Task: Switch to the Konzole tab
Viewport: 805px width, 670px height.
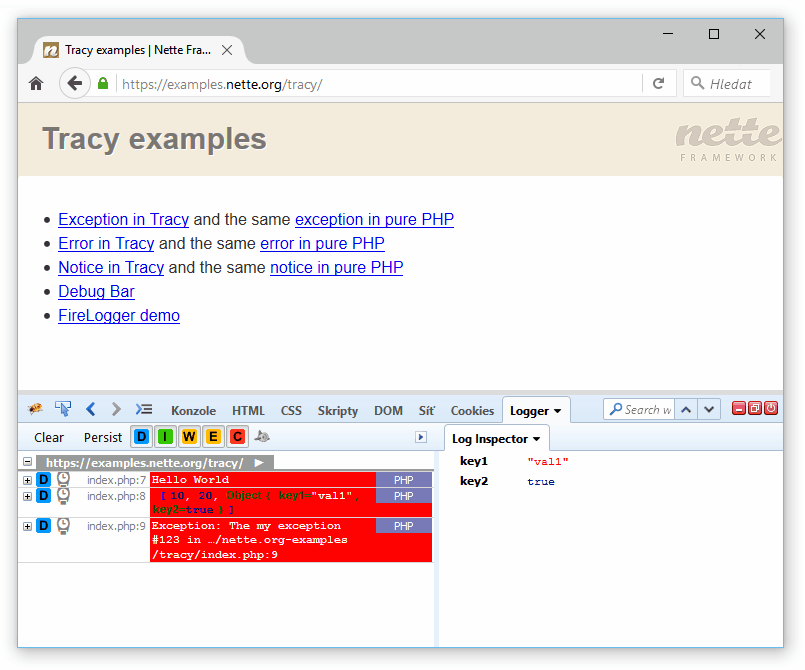Action: pos(194,411)
